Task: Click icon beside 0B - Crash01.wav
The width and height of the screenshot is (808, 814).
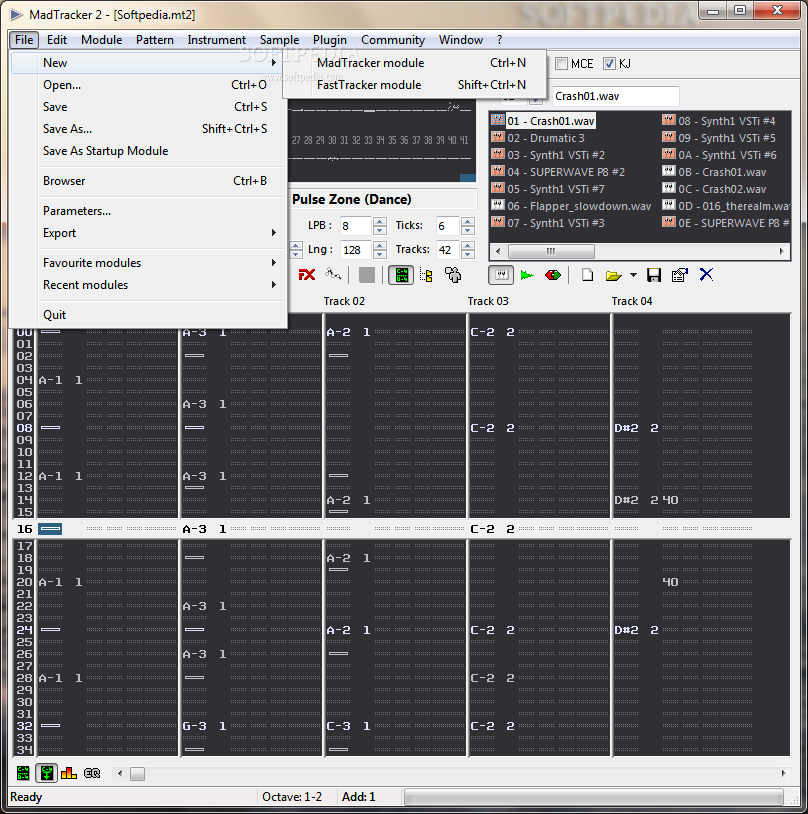Action: click(x=669, y=171)
